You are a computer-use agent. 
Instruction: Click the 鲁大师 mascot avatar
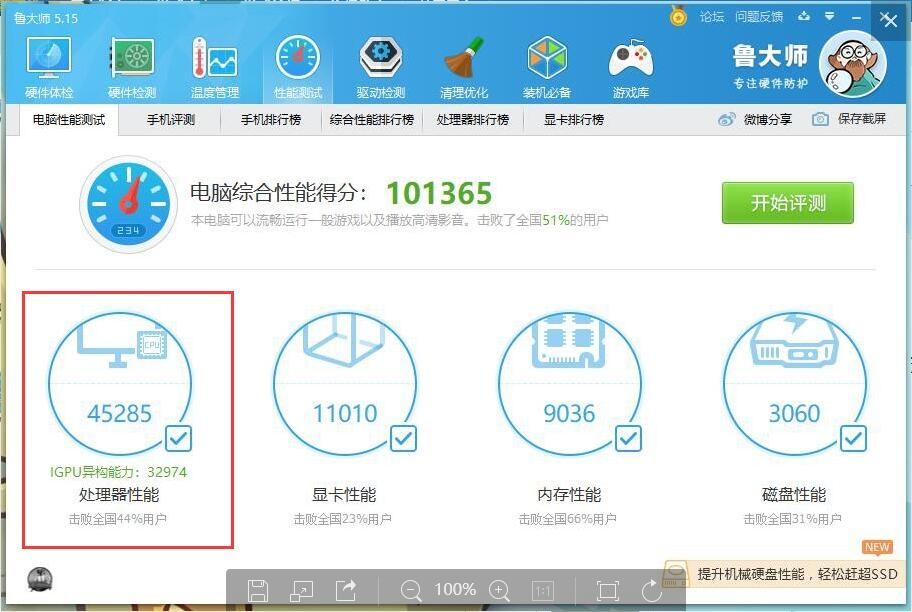tap(853, 64)
